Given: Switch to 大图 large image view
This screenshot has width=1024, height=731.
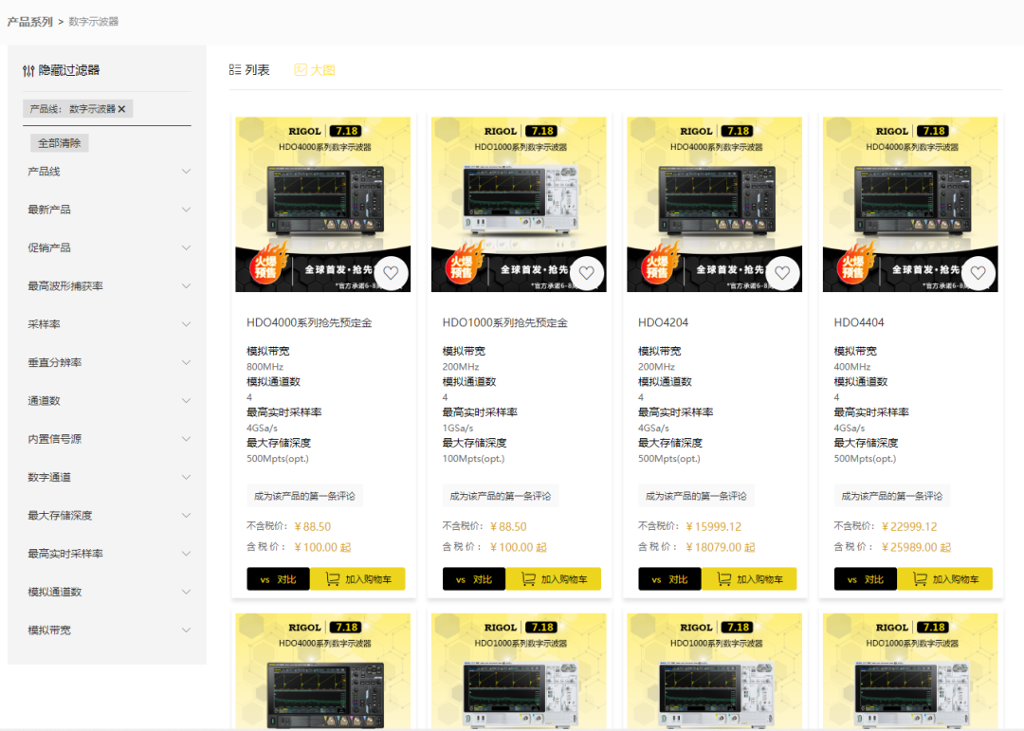Looking at the screenshot, I should click(315, 70).
